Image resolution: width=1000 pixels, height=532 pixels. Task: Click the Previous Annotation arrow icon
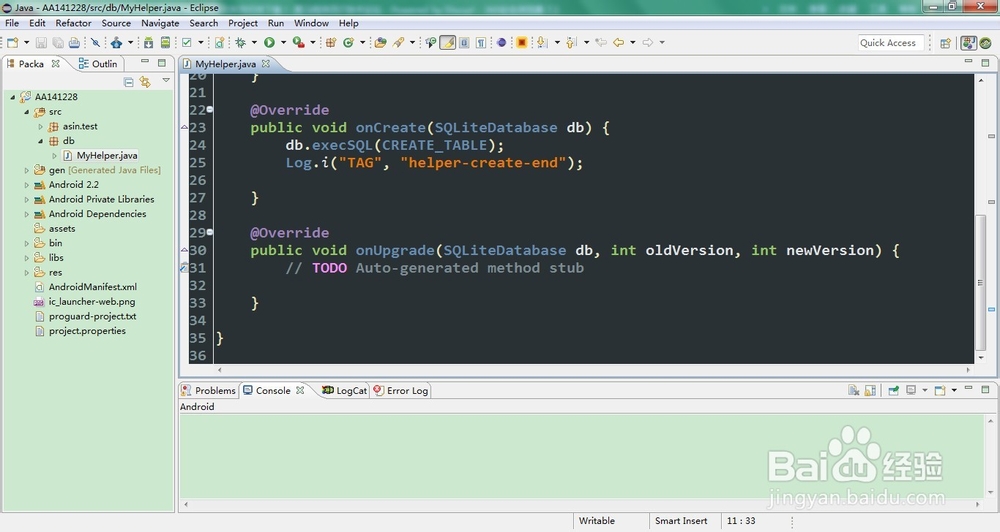571,43
